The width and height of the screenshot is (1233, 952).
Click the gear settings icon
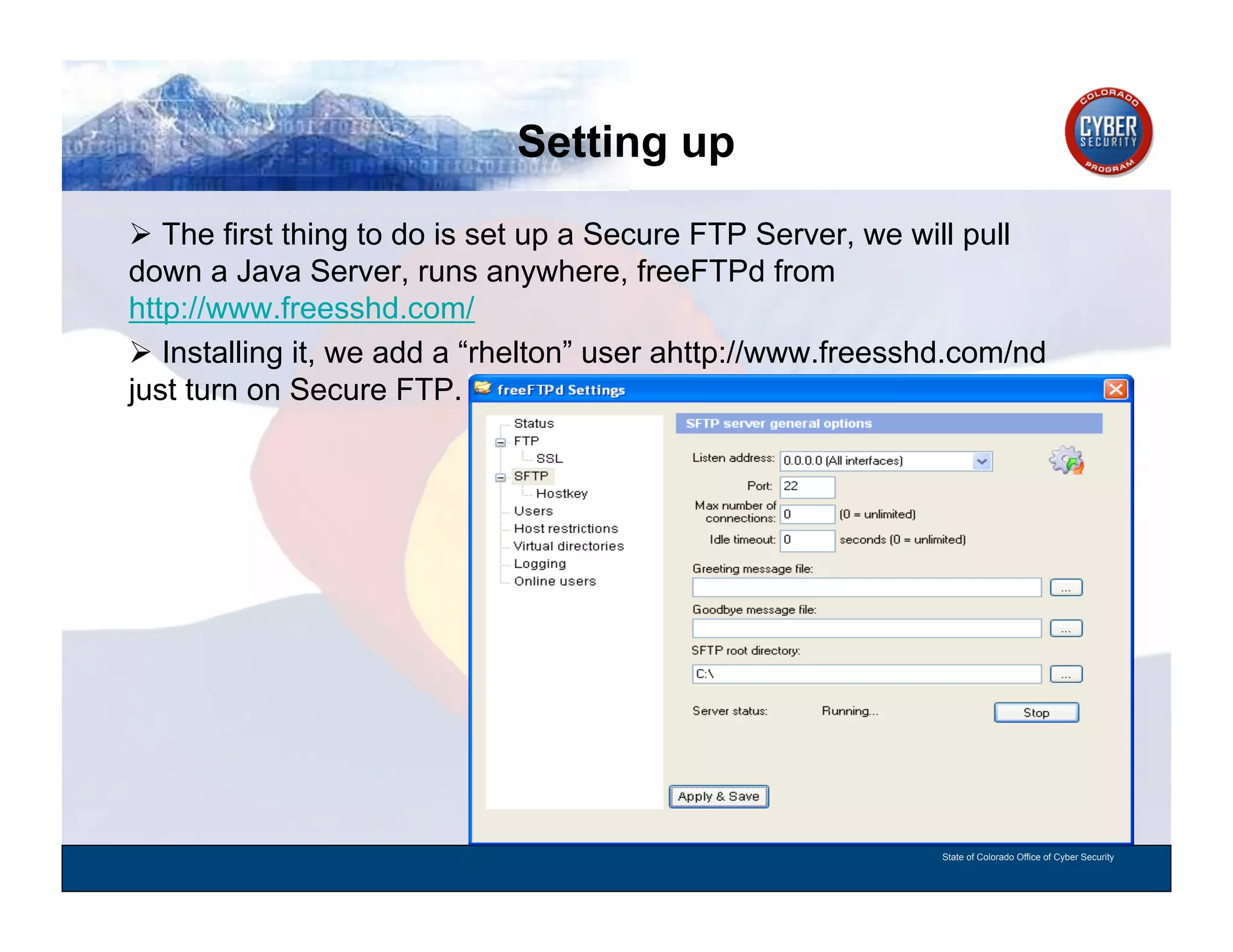pyautogui.click(x=1066, y=460)
